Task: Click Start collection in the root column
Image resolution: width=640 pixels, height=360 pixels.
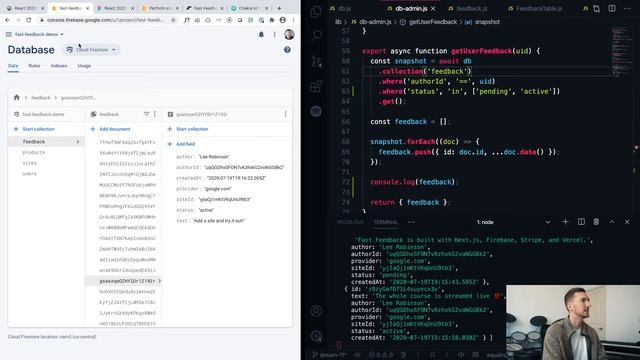Action: click(34, 129)
